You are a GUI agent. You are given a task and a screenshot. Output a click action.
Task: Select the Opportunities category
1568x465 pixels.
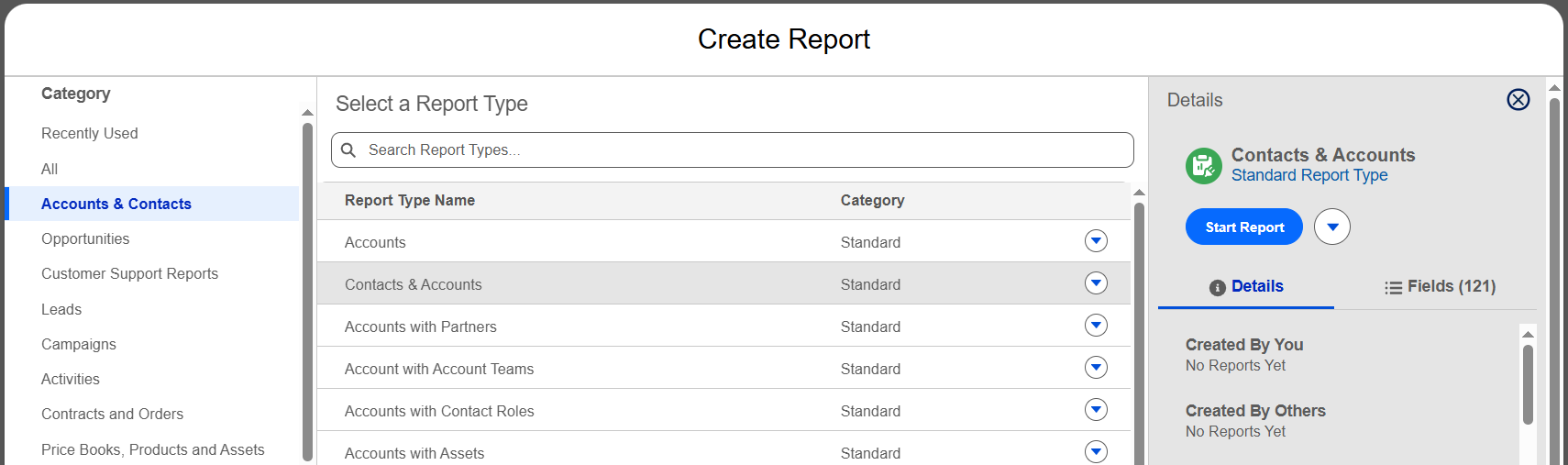85,238
